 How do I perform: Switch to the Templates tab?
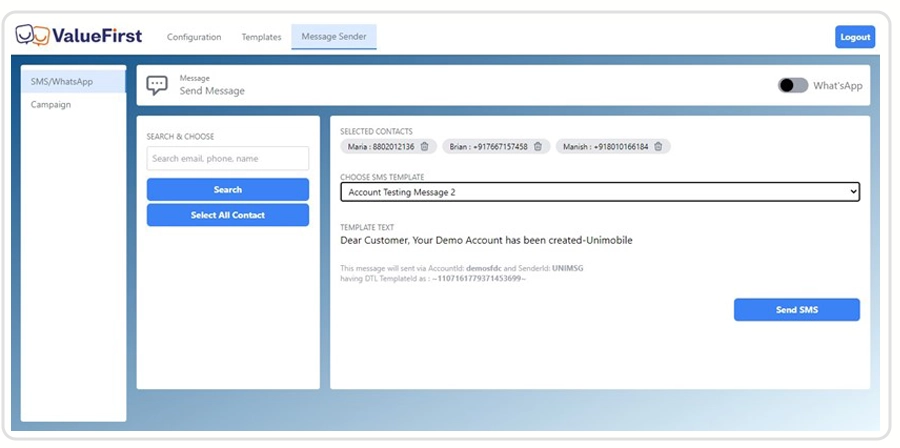261,37
